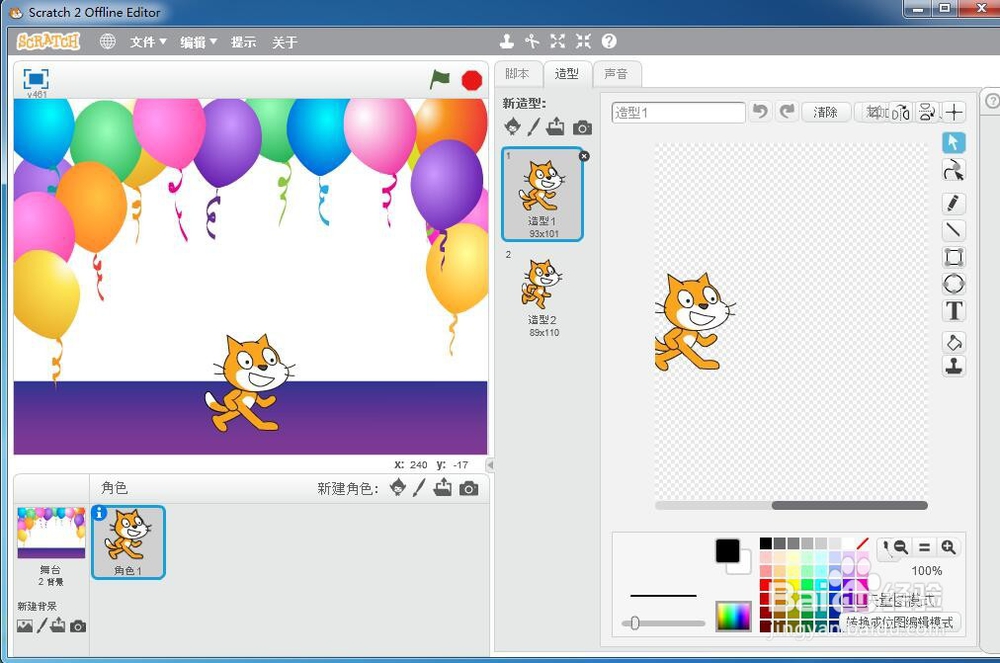This screenshot has width=1000, height=663.
Task: Choose the Delete scissors in top toolbar
Action: click(x=532, y=41)
